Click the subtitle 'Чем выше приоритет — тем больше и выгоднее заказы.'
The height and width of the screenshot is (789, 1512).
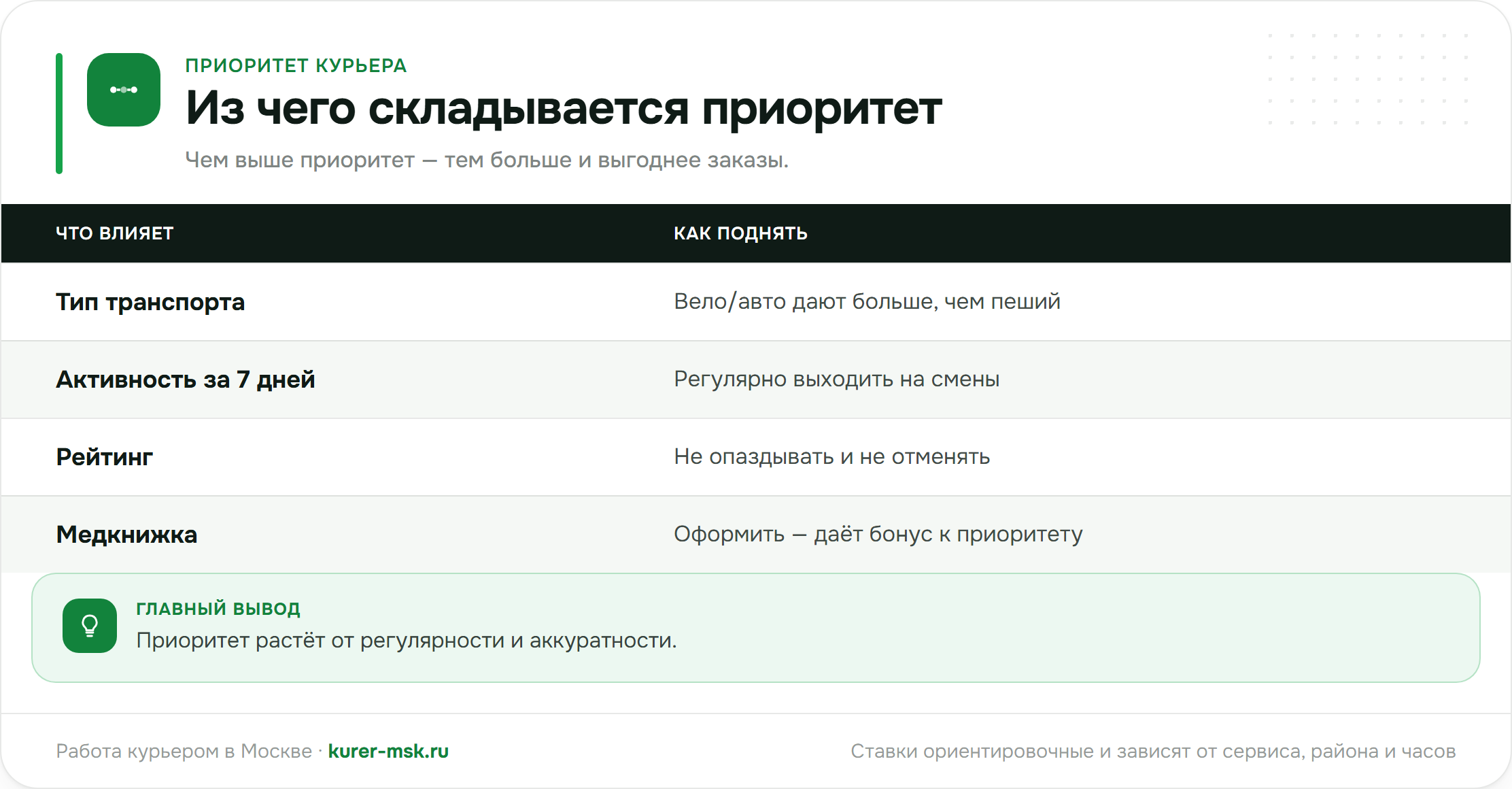(x=487, y=160)
